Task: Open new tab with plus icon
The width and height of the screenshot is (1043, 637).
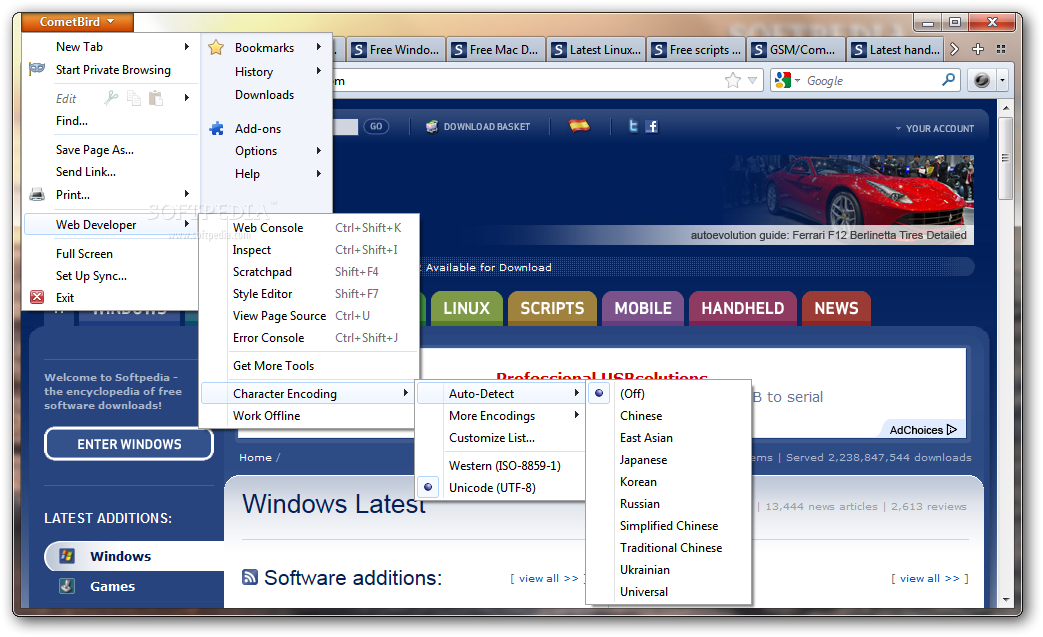Action: click(x=978, y=49)
